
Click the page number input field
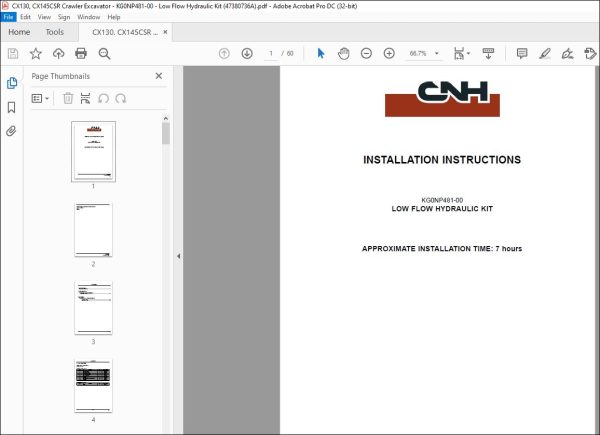pos(271,53)
